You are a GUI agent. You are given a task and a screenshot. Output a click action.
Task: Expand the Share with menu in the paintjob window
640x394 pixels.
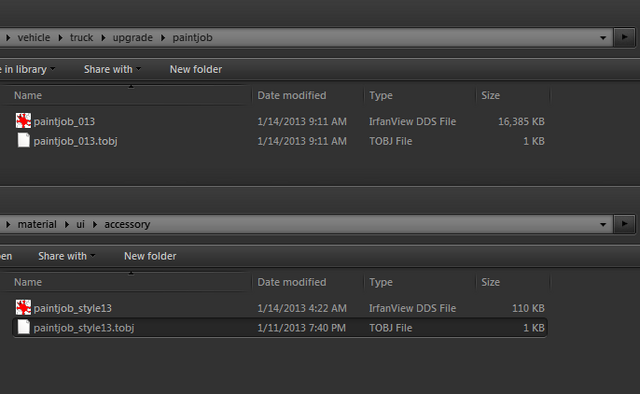[x=112, y=69]
